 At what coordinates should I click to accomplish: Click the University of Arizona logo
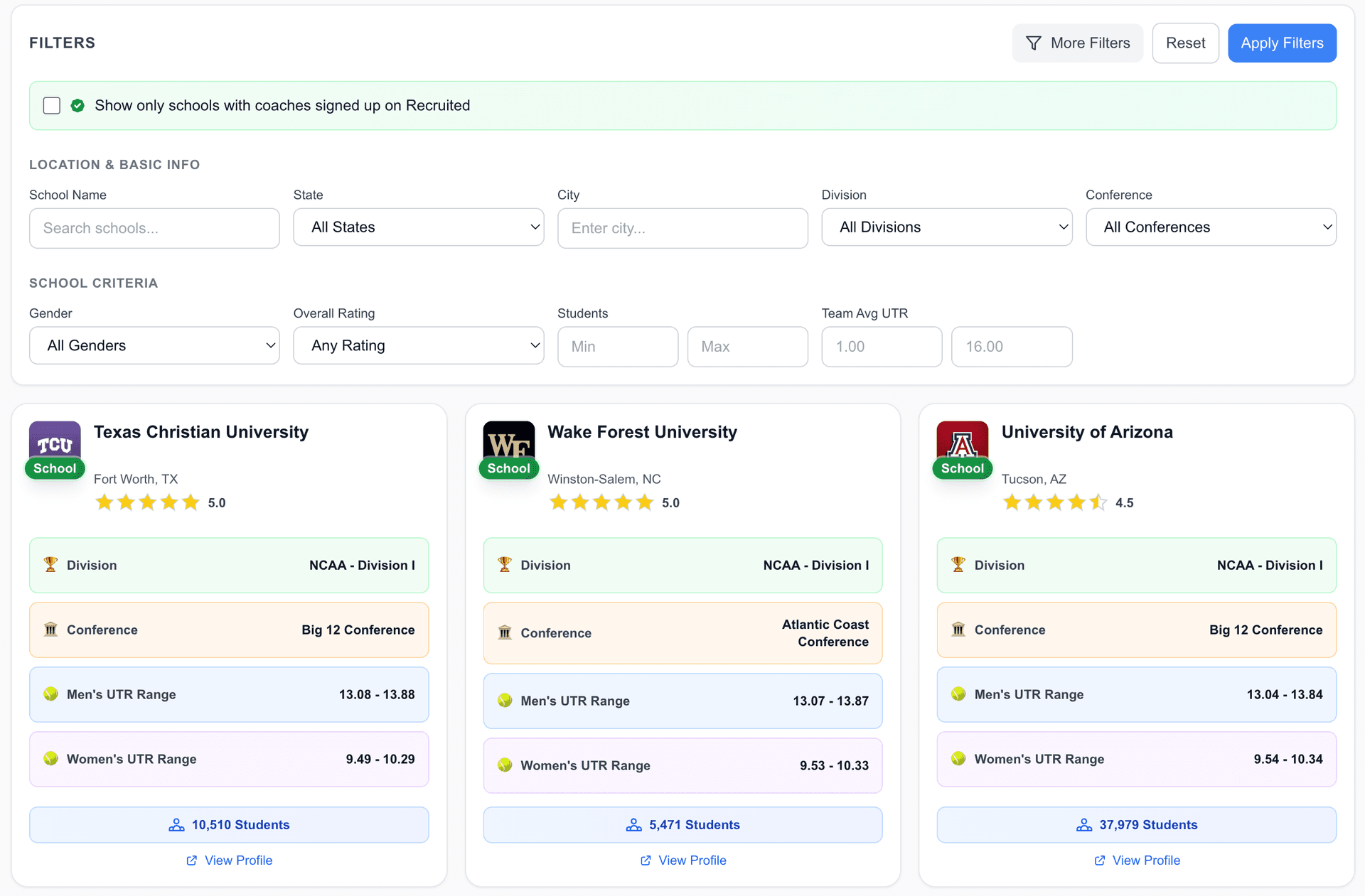(962, 442)
